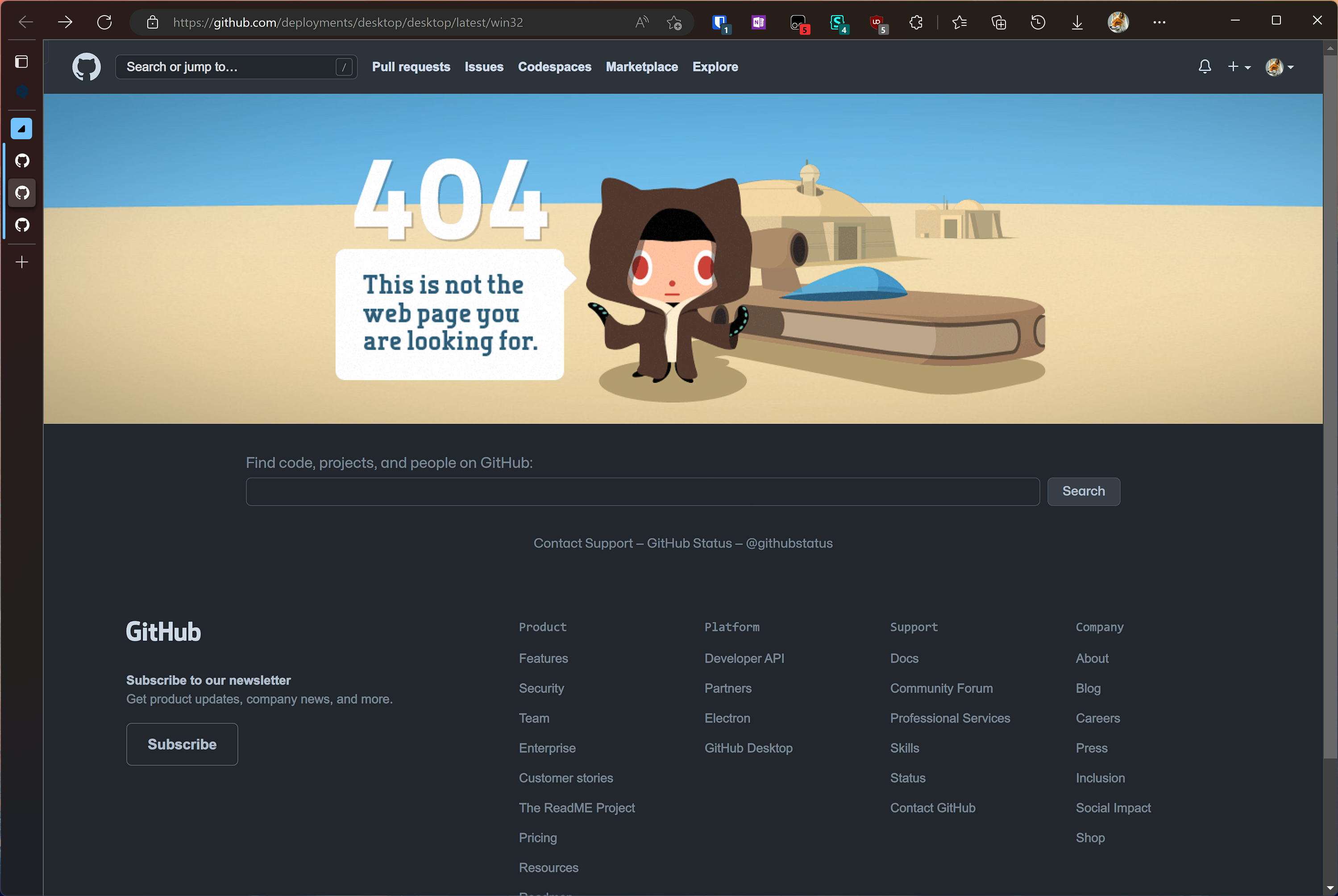This screenshot has width=1338, height=896.
Task: Click the browser forward arrow
Action: pos(65,22)
